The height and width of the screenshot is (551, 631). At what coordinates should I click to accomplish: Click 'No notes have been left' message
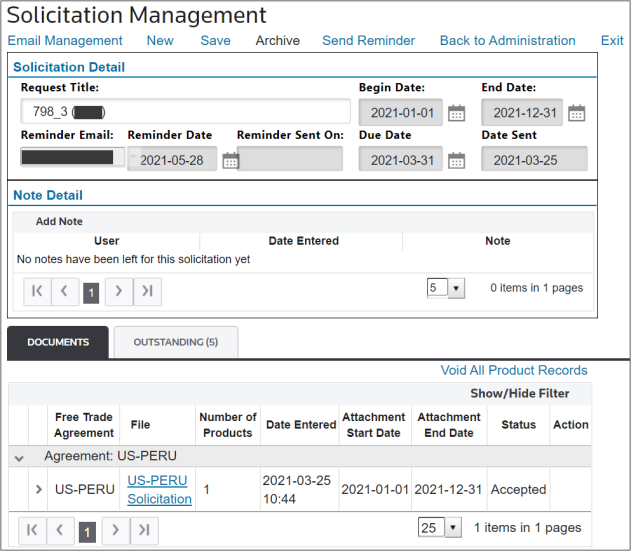[133, 260]
